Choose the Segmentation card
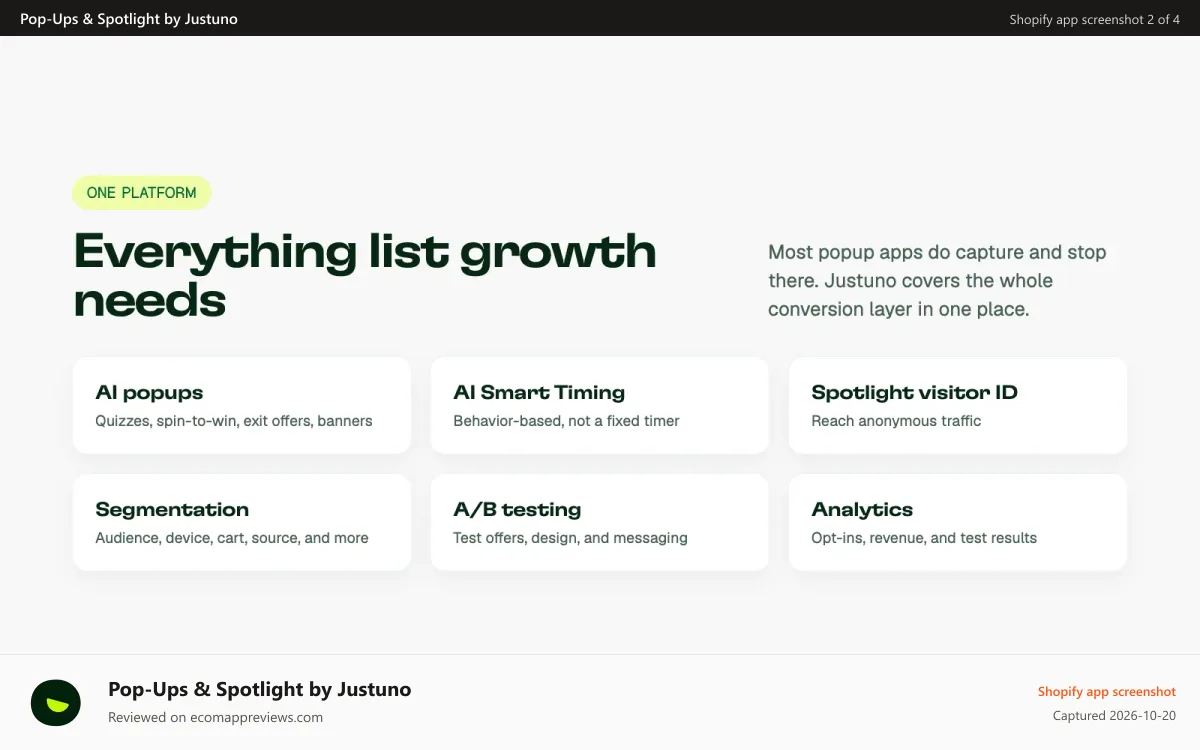Image resolution: width=1200 pixels, height=750 pixels. tap(242, 522)
